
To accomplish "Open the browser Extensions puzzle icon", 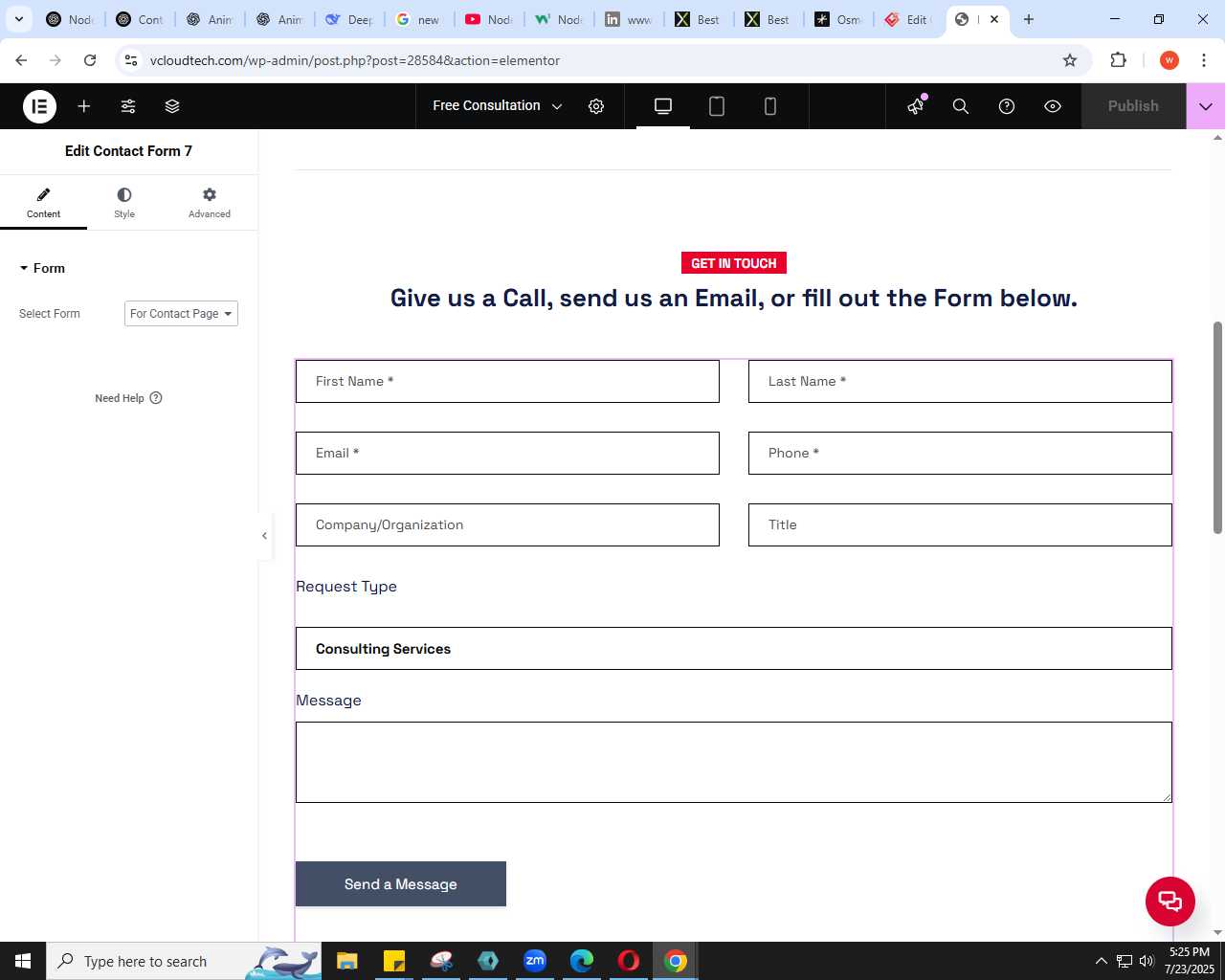I will pyautogui.click(x=1118, y=60).
